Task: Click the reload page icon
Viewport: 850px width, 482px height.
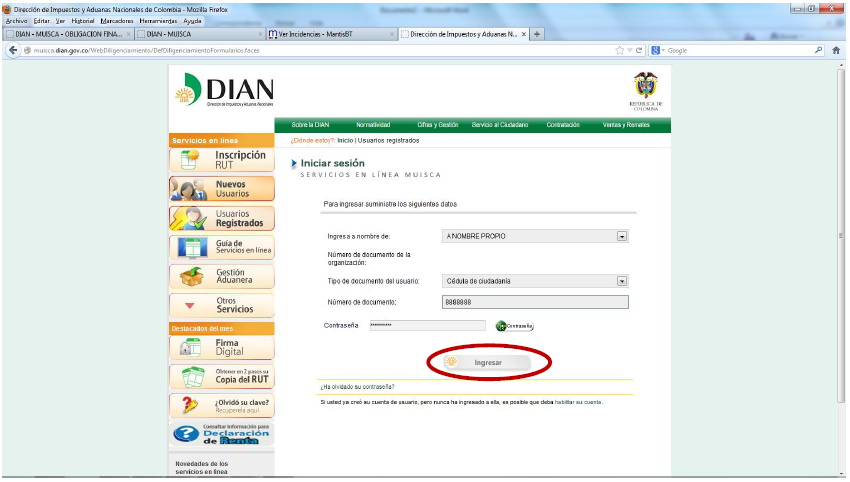Action: (639, 50)
